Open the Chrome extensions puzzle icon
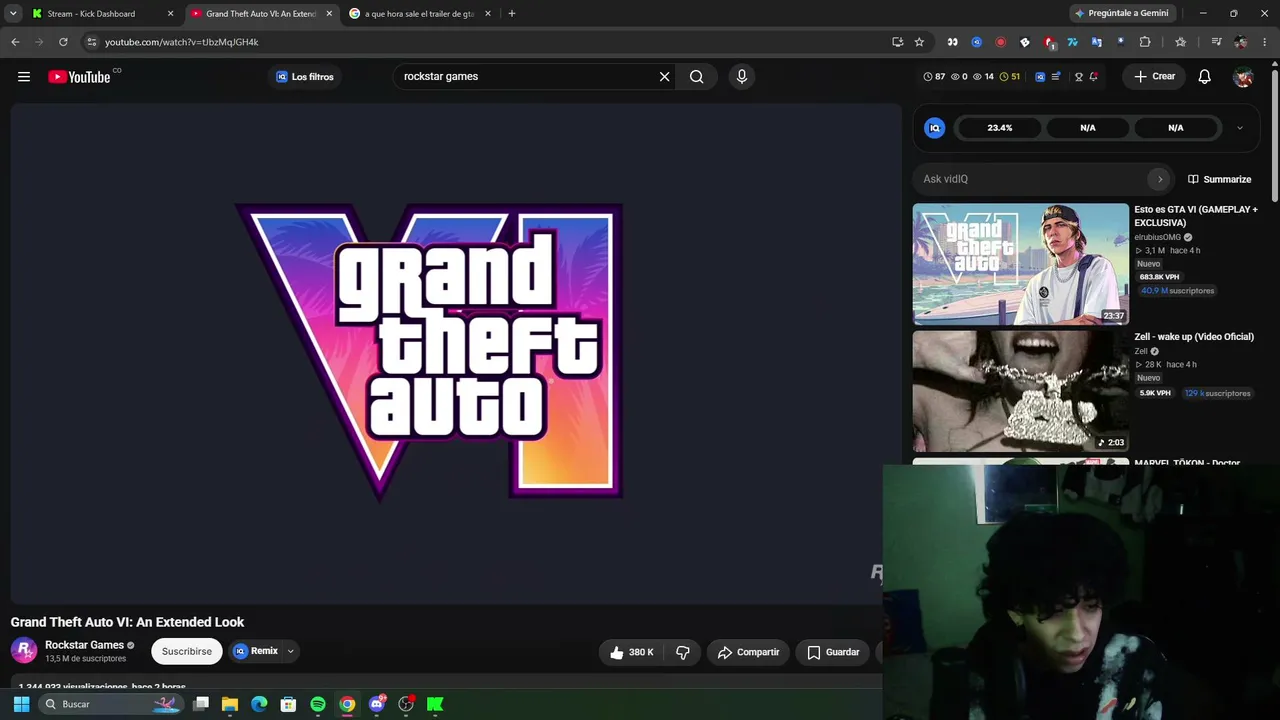Image resolution: width=1280 pixels, height=720 pixels. point(1145,42)
